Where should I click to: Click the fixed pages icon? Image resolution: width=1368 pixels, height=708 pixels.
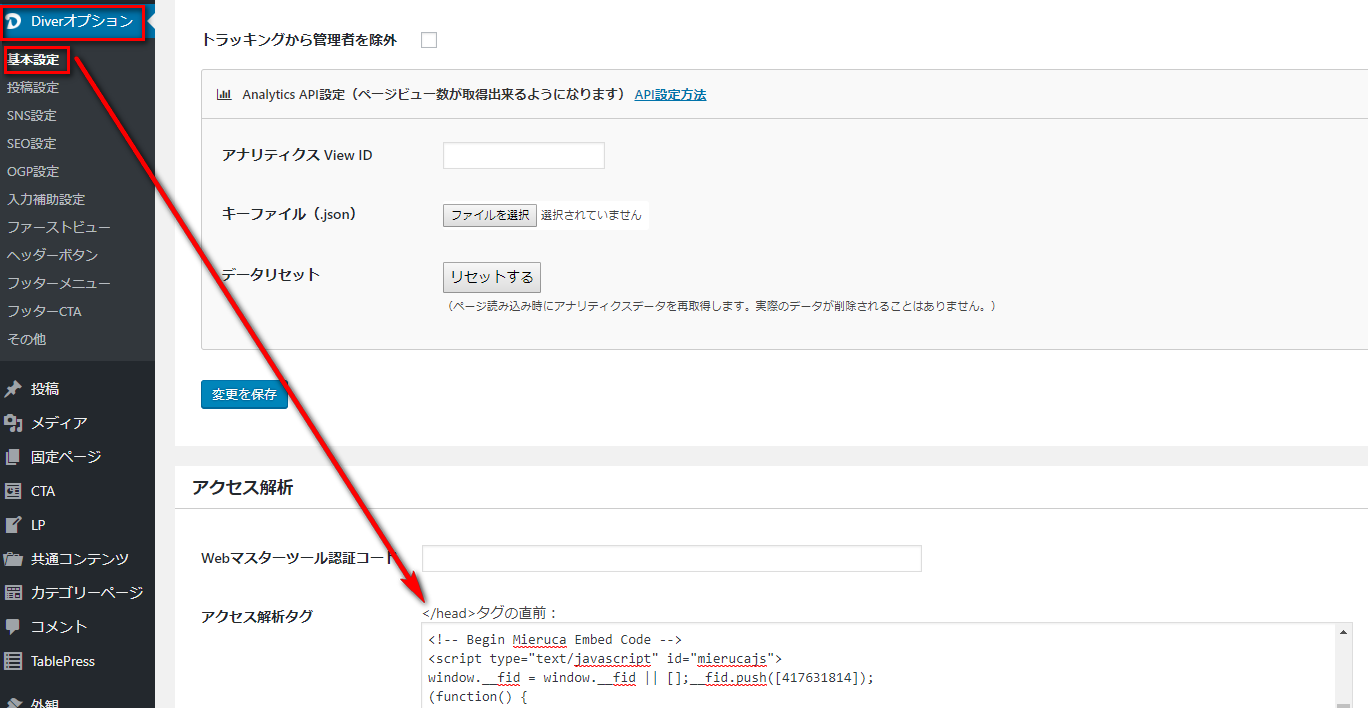coord(13,457)
